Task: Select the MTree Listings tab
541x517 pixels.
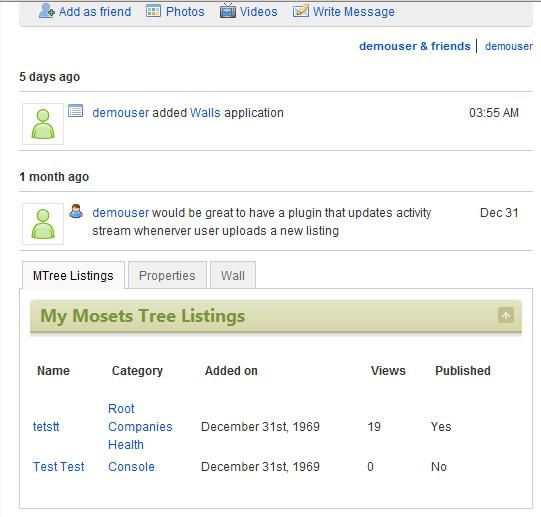Action: click(x=73, y=275)
